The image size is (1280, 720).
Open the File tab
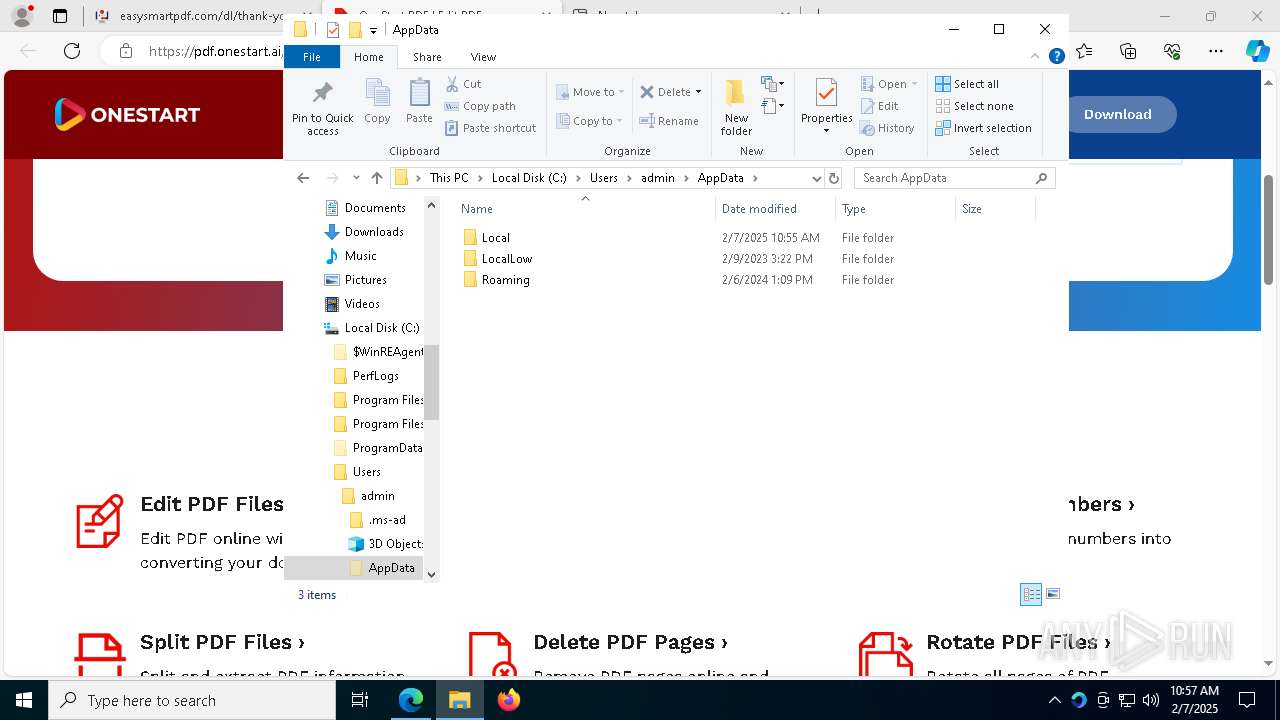[x=312, y=57]
